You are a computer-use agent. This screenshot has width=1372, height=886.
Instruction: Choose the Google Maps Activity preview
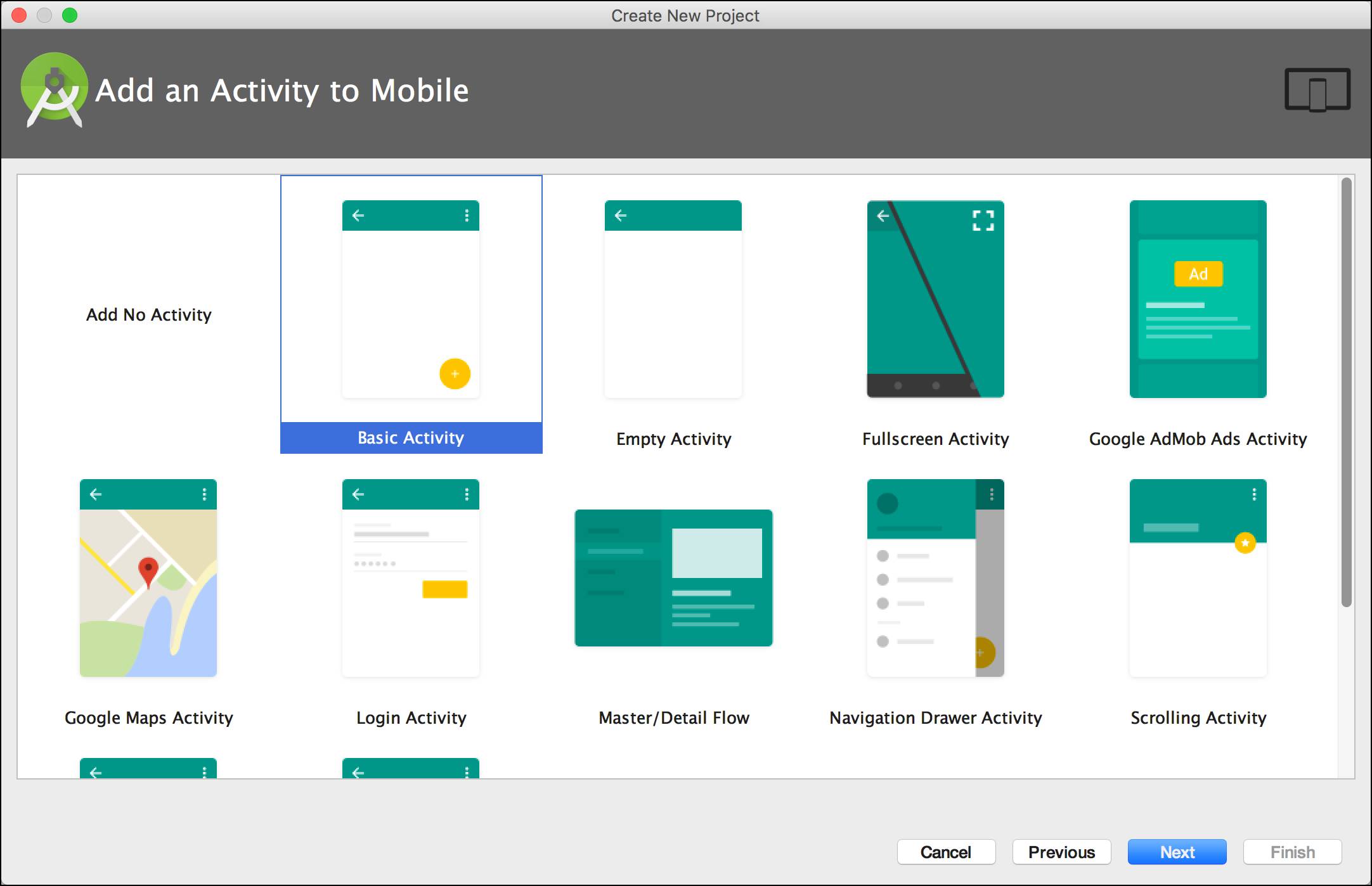(x=148, y=578)
